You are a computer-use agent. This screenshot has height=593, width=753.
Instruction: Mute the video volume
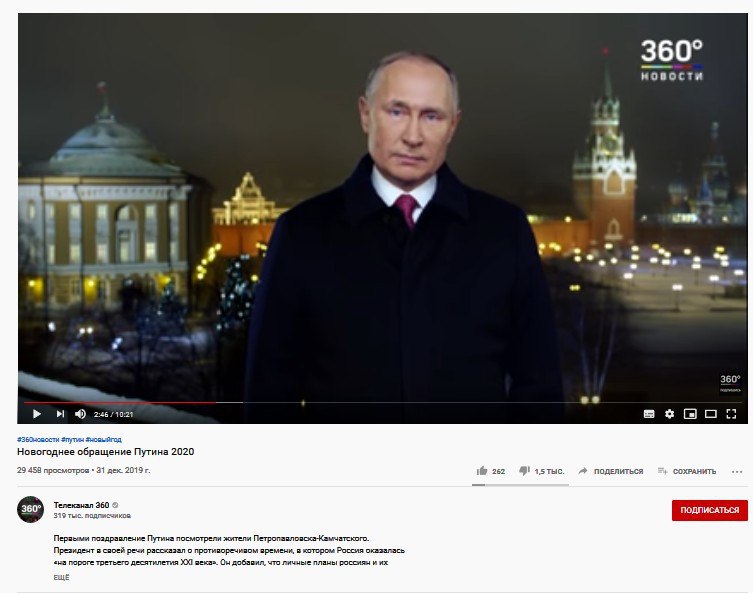80,414
